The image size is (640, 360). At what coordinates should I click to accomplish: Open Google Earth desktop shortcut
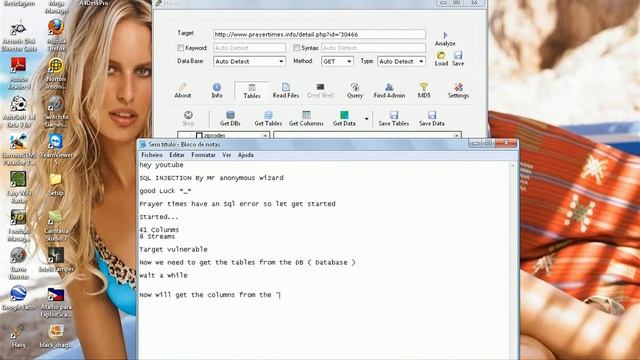pyautogui.click(x=18, y=294)
